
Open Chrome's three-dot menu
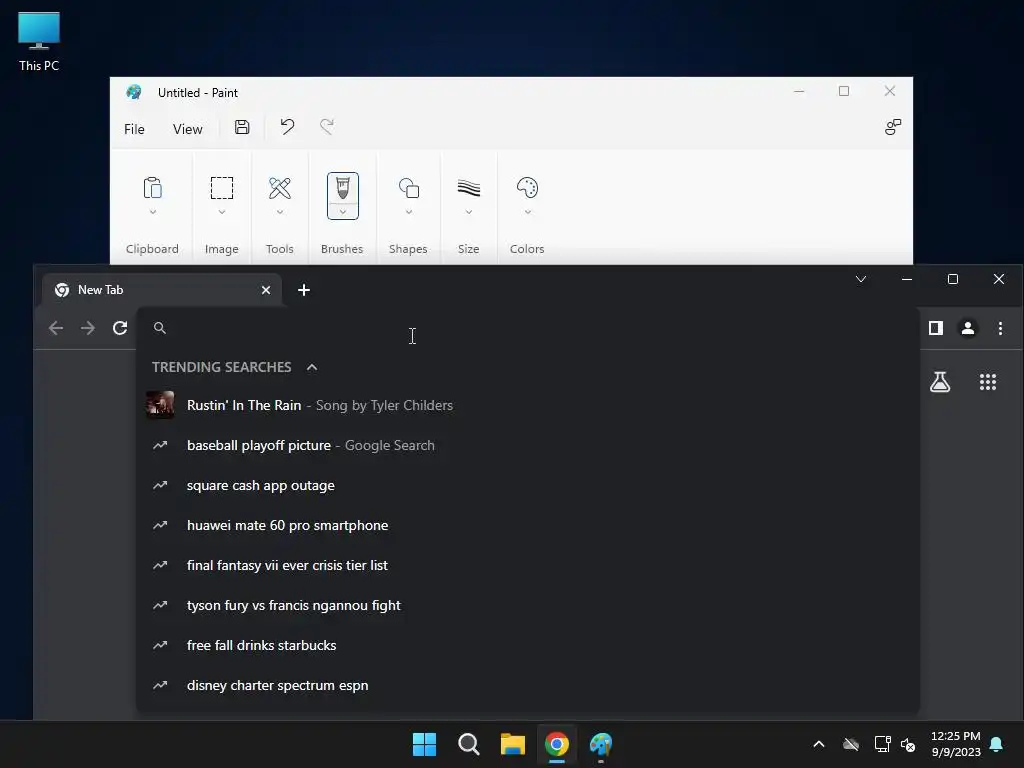(x=1000, y=328)
